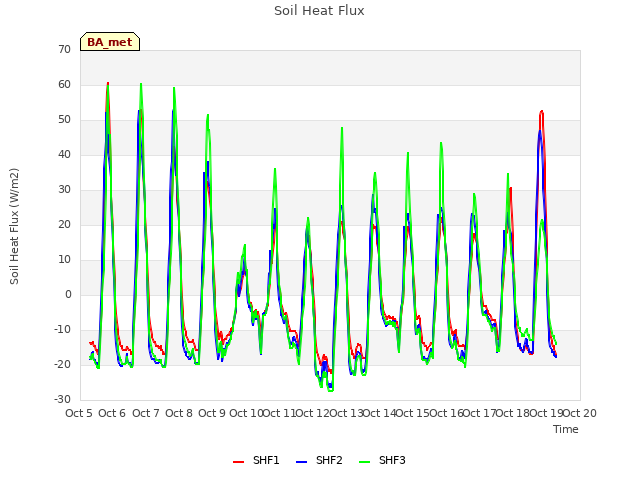Image resolution: width=640 pixels, height=480 pixels.
Task: Click the 60 y-axis tick label
Action: click(x=64, y=84)
